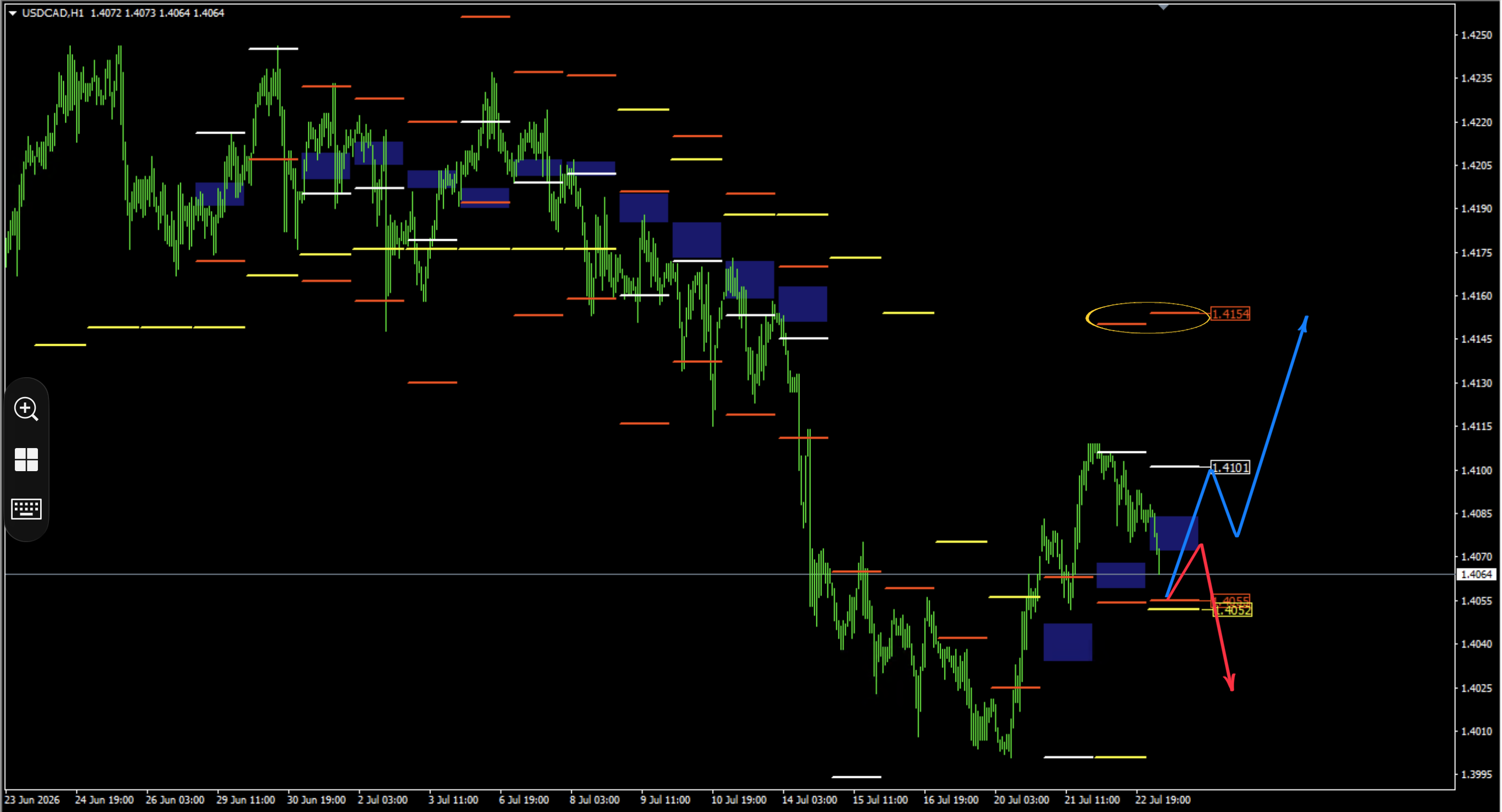Click the chart shift triangle marker at top
1502x812 pixels.
[1163, 7]
